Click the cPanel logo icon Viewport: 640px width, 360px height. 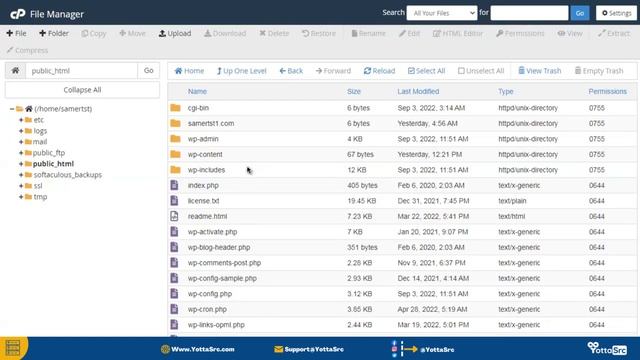pos(18,14)
